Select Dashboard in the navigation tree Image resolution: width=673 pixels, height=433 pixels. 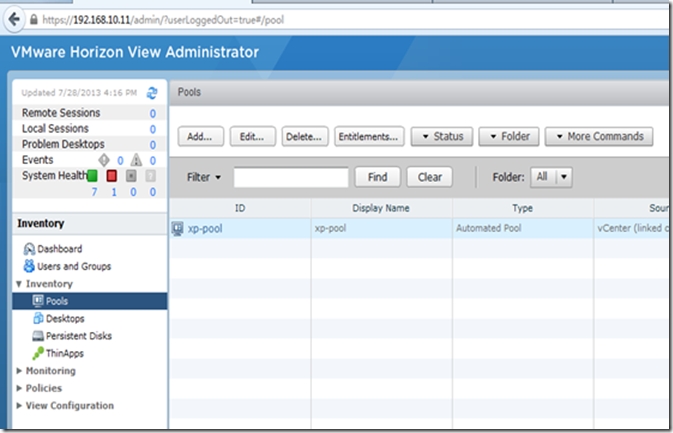coord(60,249)
